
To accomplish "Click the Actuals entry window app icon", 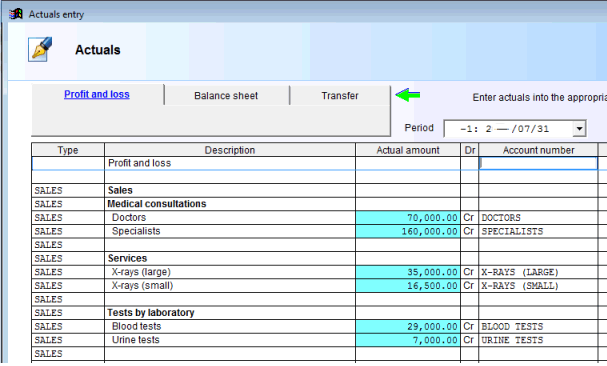I will [x=16, y=14].
